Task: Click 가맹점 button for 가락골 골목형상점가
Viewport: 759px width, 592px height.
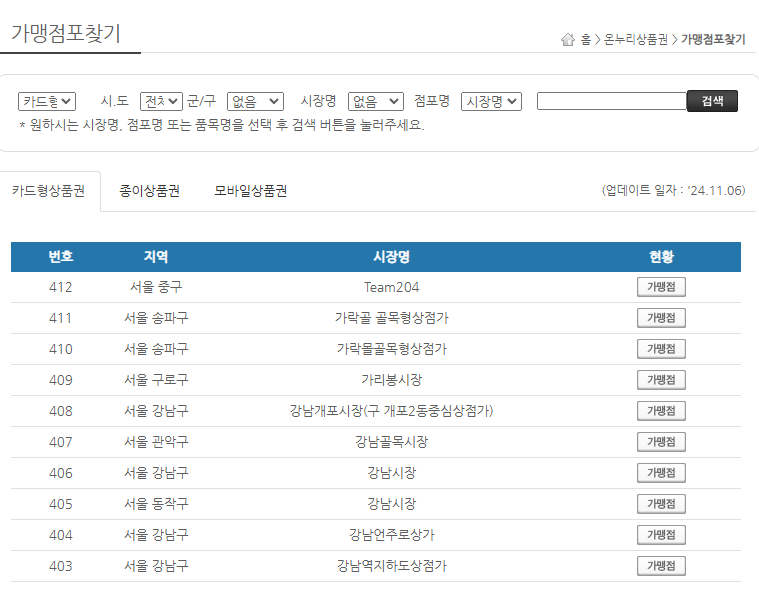Action: pyautogui.click(x=661, y=318)
